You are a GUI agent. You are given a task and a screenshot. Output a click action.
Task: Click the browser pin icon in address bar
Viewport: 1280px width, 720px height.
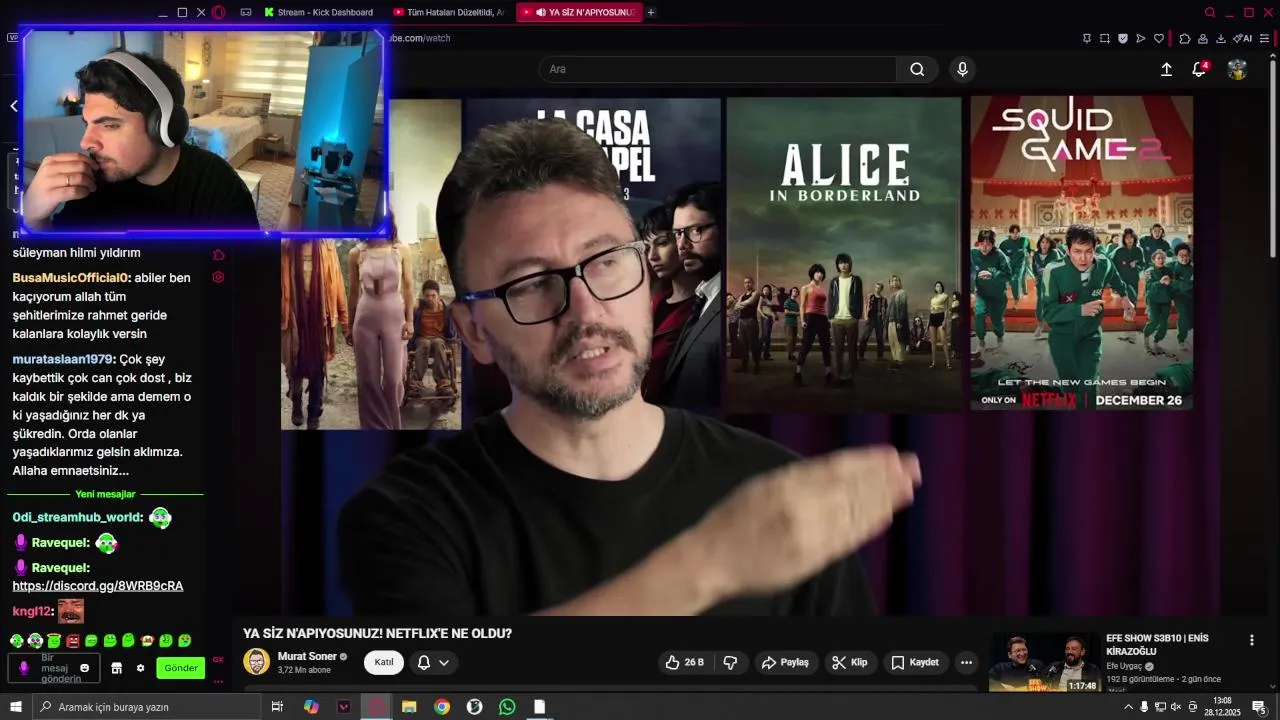(1087, 38)
